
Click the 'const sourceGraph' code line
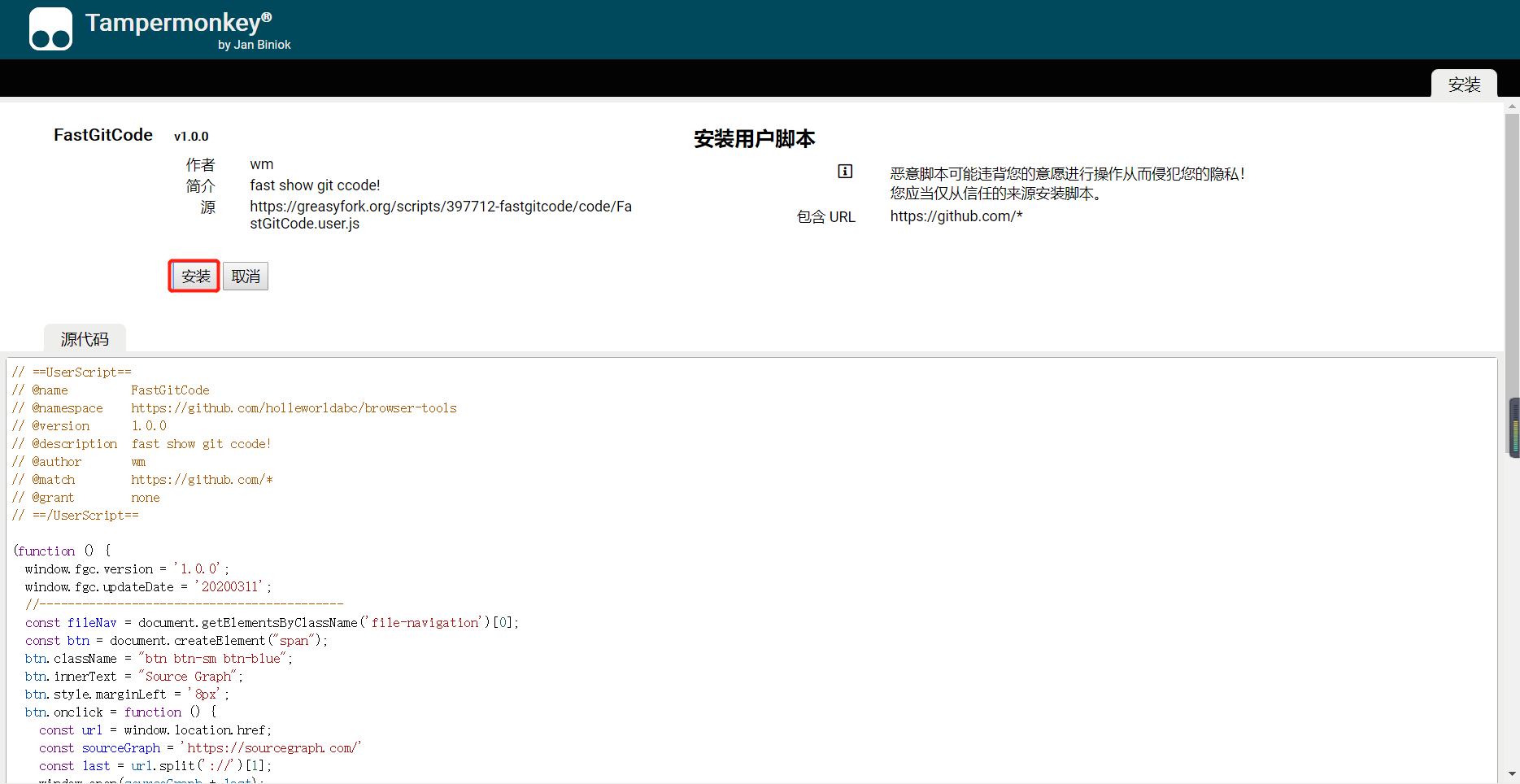(x=200, y=748)
